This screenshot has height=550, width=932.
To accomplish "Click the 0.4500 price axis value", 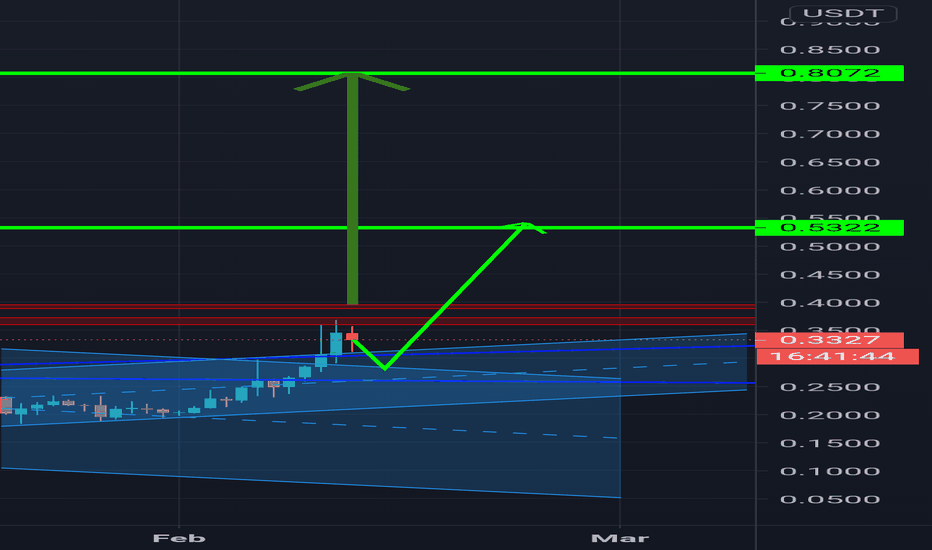I will click(x=830, y=275).
